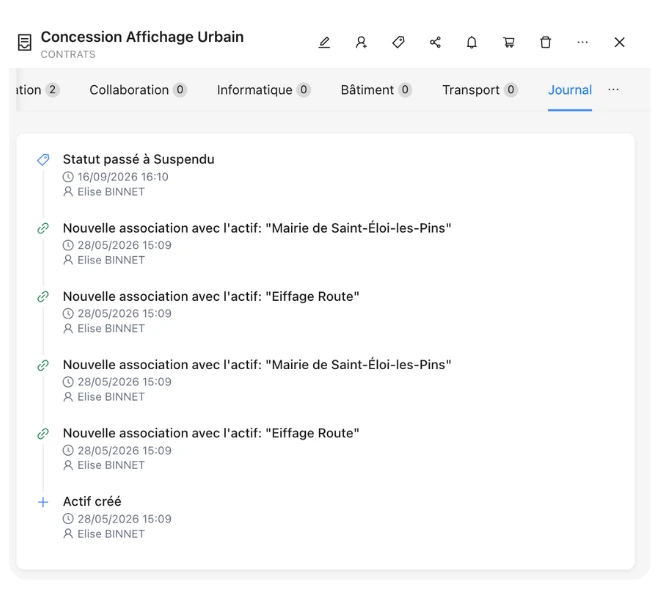This screenshot has height=600, width=660.
Task: Close the Concession Affichage Urbain panel
Action: (x=619, y=43)
